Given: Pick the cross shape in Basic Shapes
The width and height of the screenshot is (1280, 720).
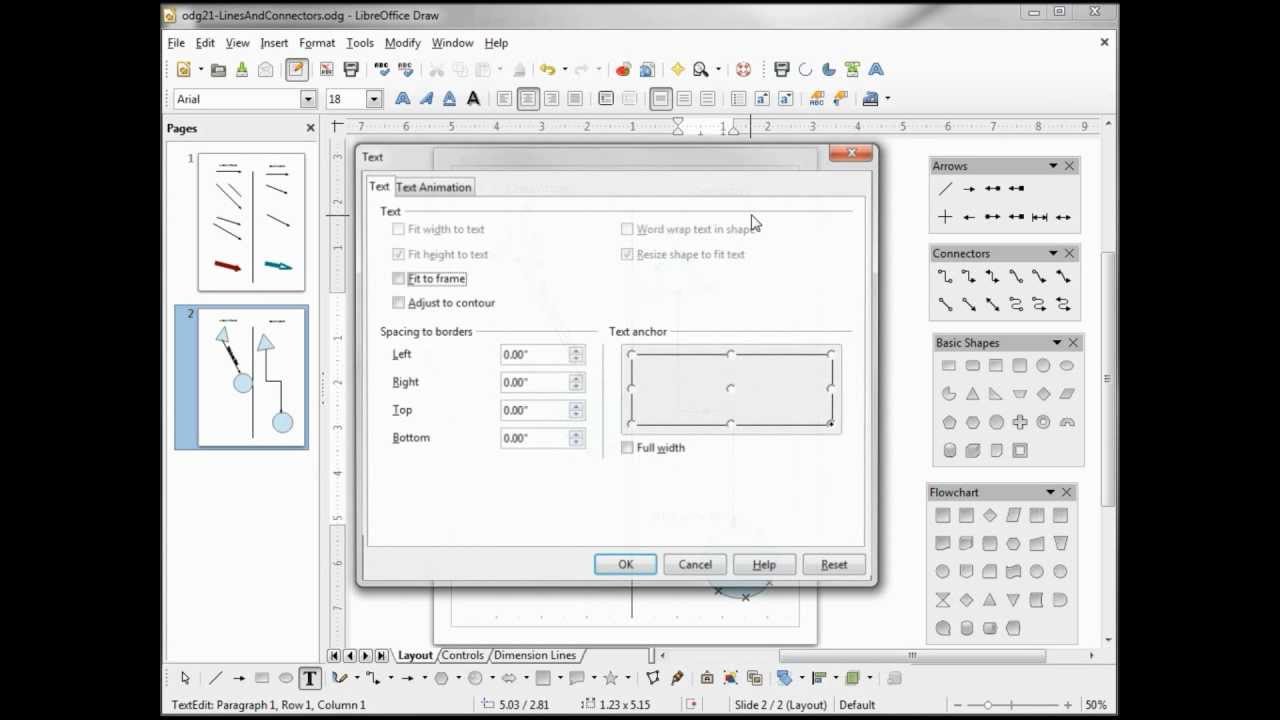Looking at the screenshot, I should pos(1019,422).
